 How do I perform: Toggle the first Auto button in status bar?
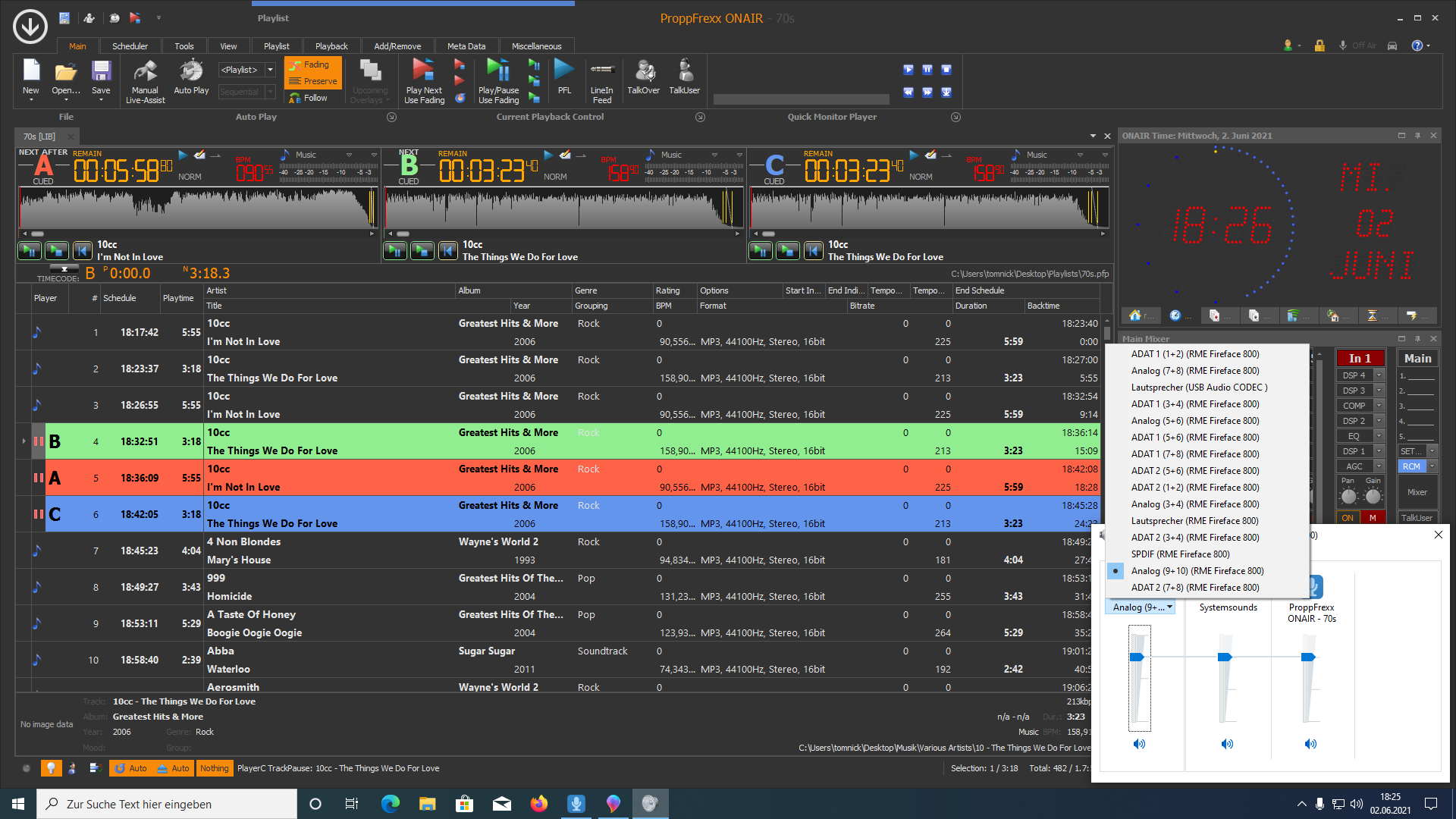[130, 768]
